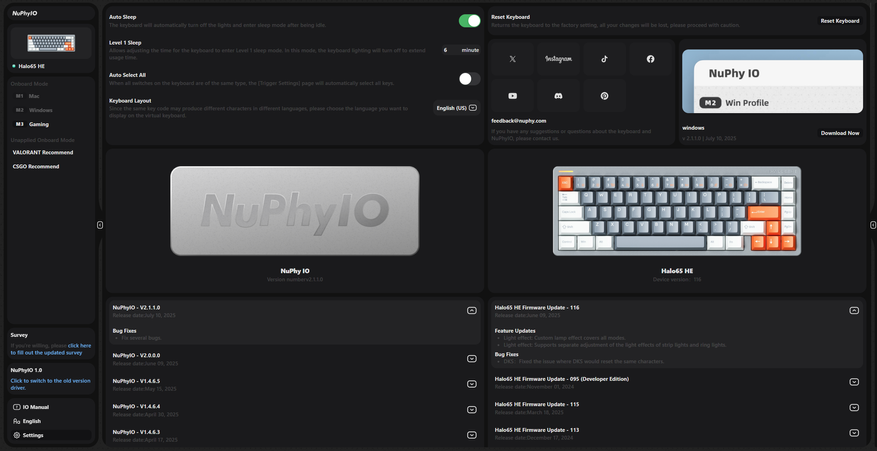The image size is (877, 451).
Task: Click the Halo65 HE keyboard thumbnail in sidebar
Action: coord(51,43)
